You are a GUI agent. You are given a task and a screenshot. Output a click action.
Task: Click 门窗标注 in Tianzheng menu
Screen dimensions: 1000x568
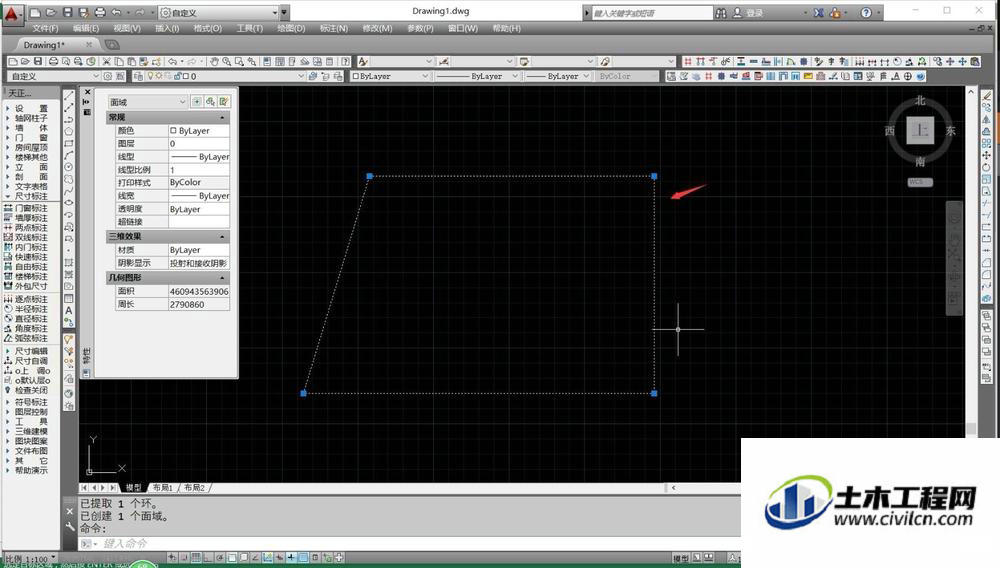31,208
